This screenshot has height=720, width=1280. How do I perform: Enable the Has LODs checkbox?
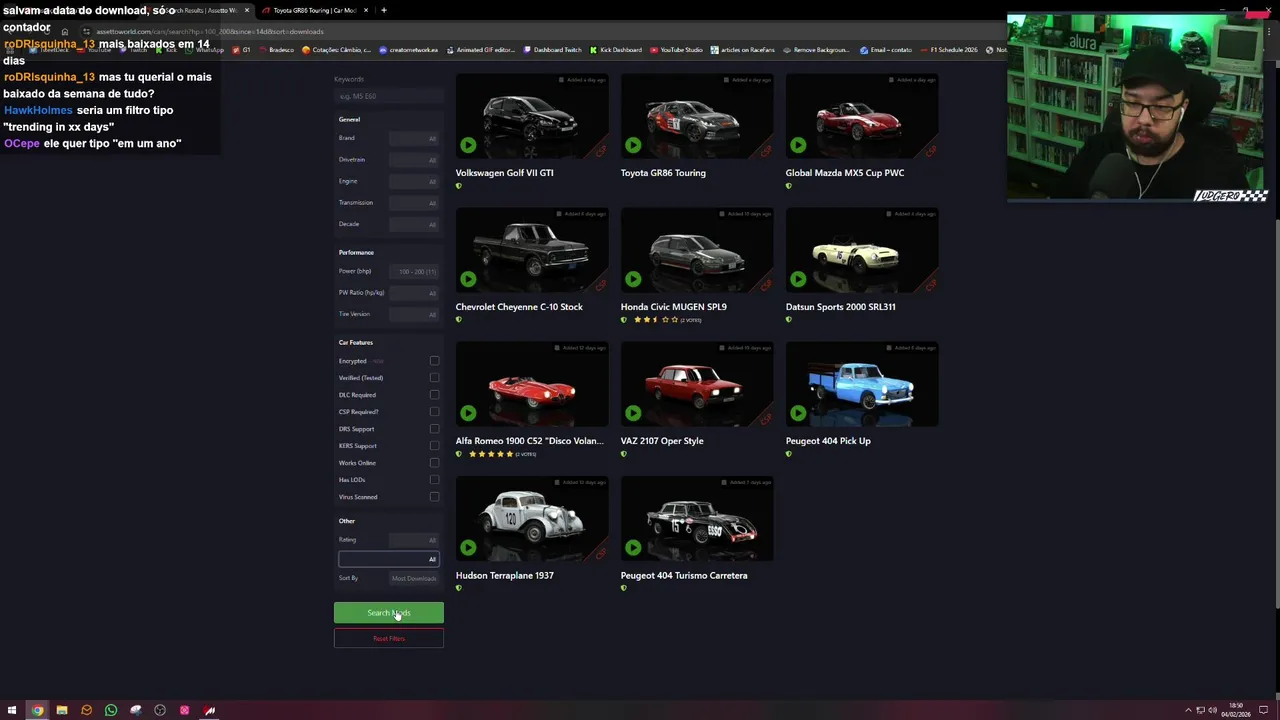pos(434,480)
